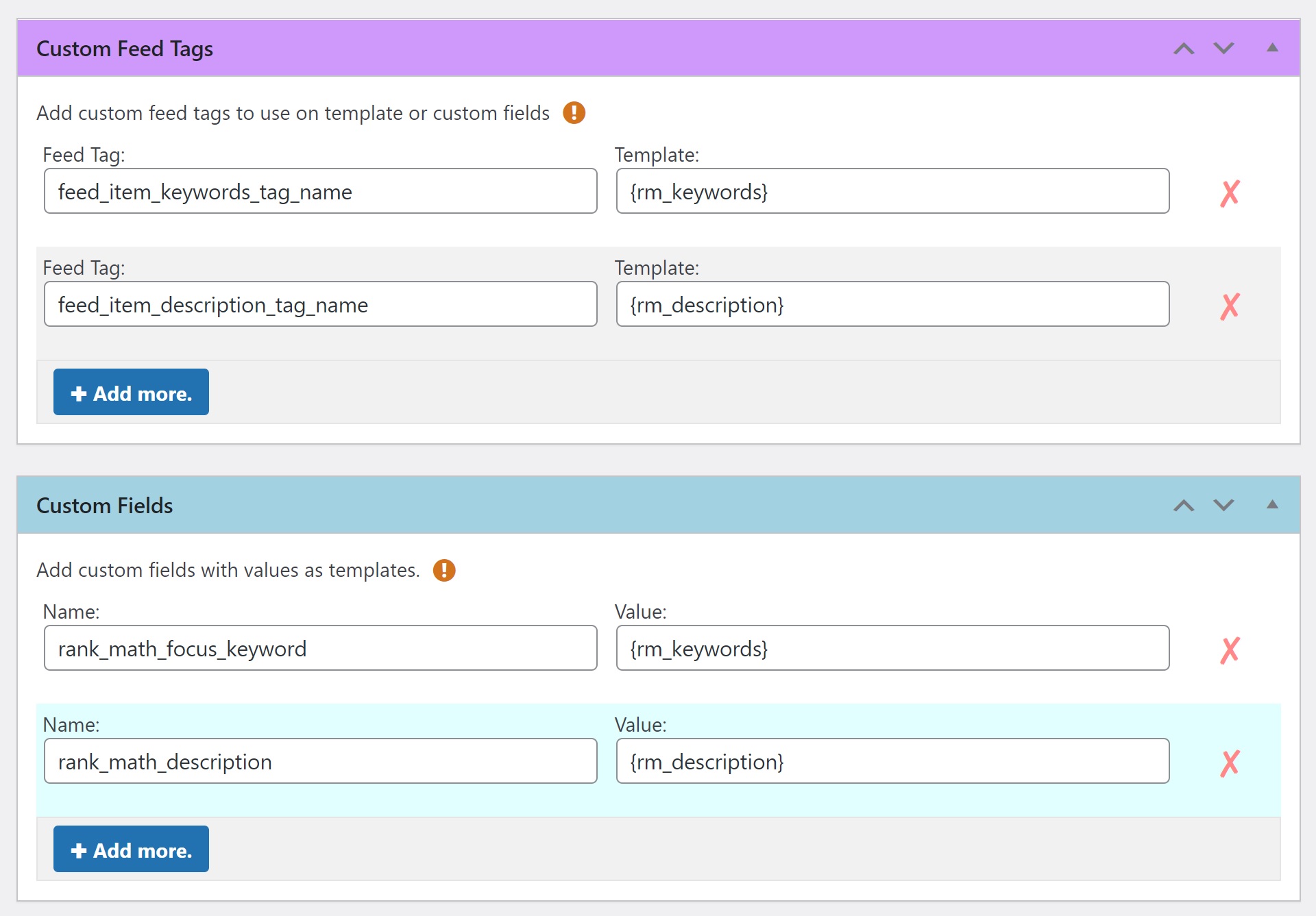
Task: Remove the feed_item_description_tag_name feed tag row
Action: [x=1230, y=306]
